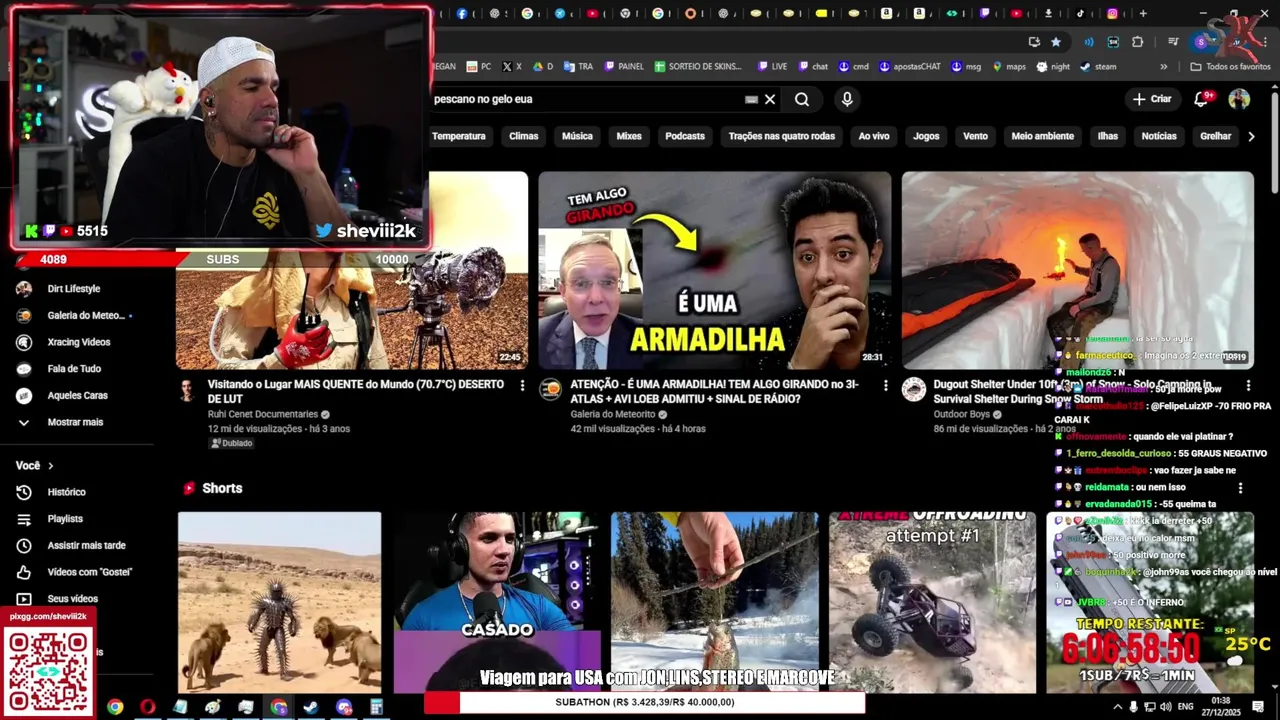The height and width of the screenshot is (720, 1280).
Task: Click the YouTube search magnifier button
Action: pos(802,99)
